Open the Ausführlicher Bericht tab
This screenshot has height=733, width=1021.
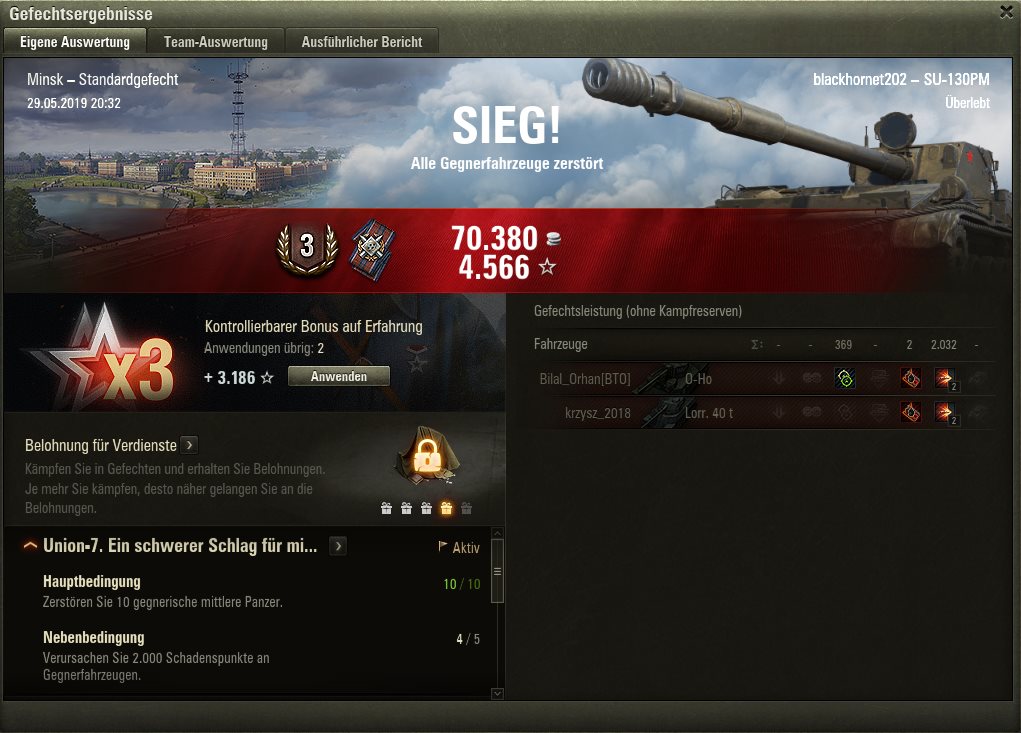[361, 42]
